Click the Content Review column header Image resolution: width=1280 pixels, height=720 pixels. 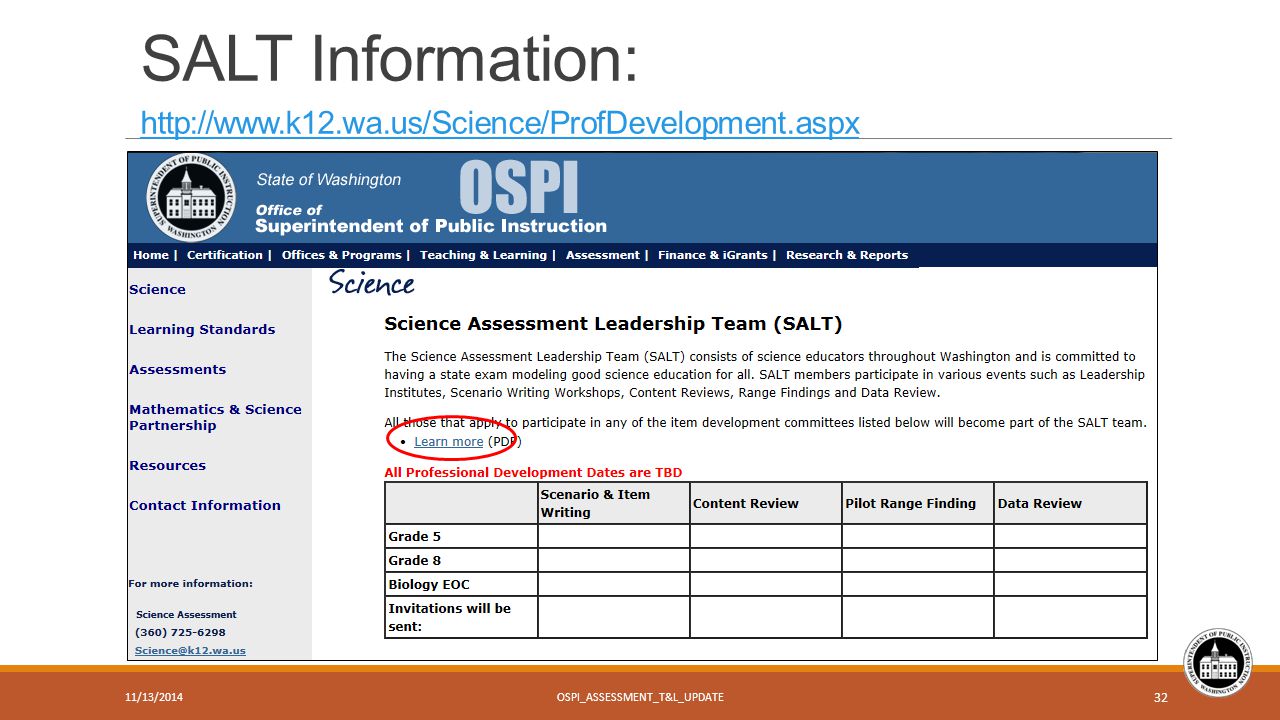pos(765,503)
